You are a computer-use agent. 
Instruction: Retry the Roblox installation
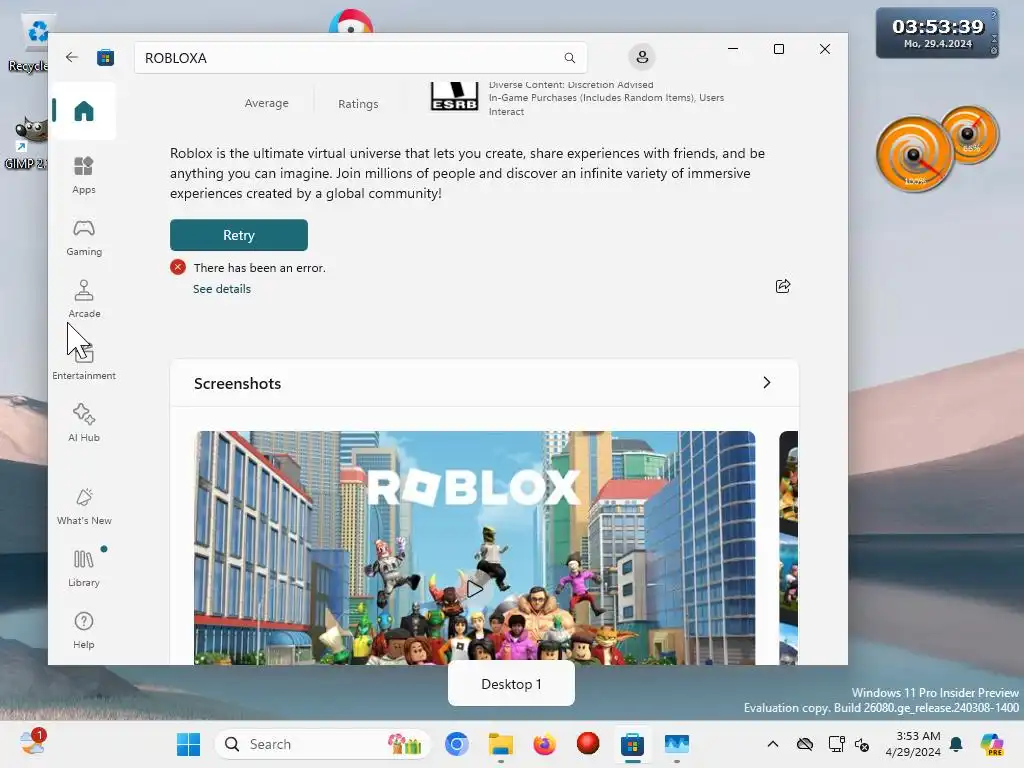coord(238,235)
